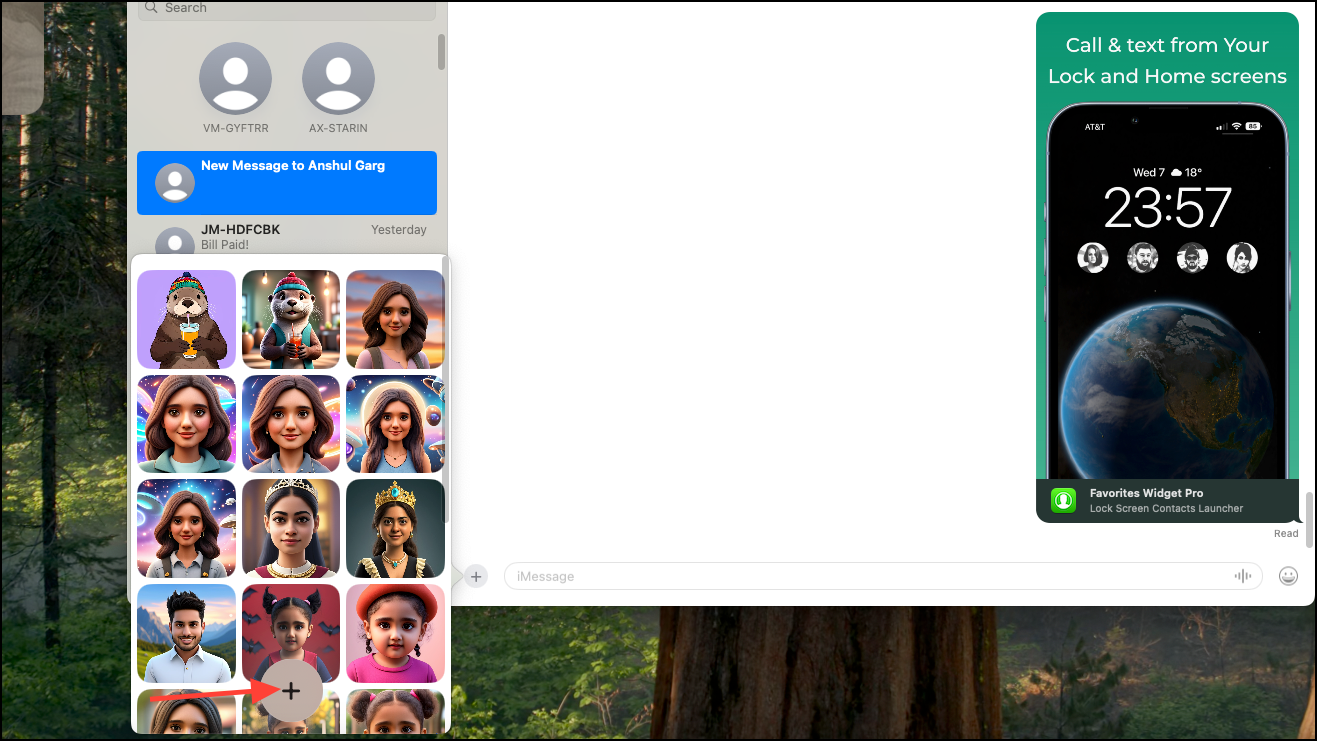Click the "Read" receipt label
1317x741 pixels.
[x=1286, y=534]
